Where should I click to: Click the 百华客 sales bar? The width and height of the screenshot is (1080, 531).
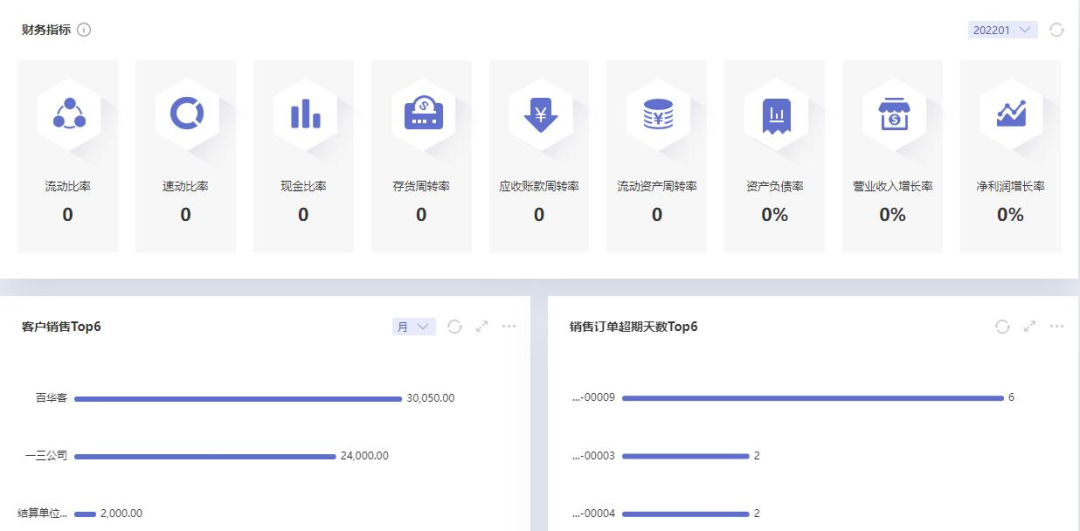238,398
